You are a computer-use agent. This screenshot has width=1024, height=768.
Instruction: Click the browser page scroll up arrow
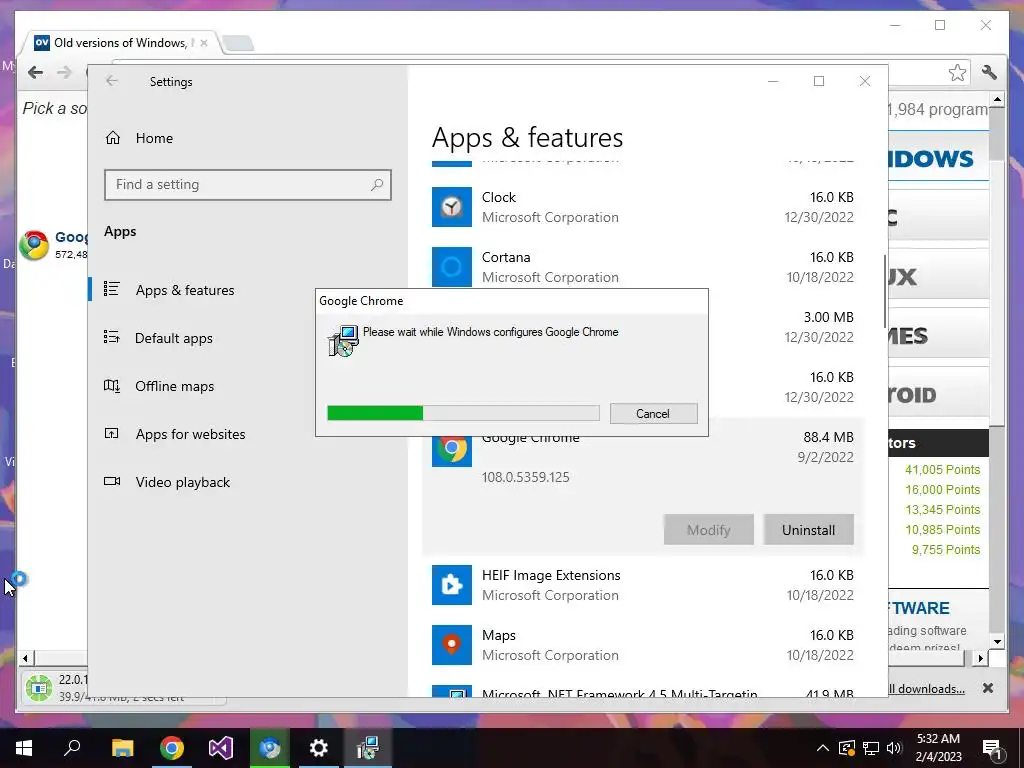point(997,100)
